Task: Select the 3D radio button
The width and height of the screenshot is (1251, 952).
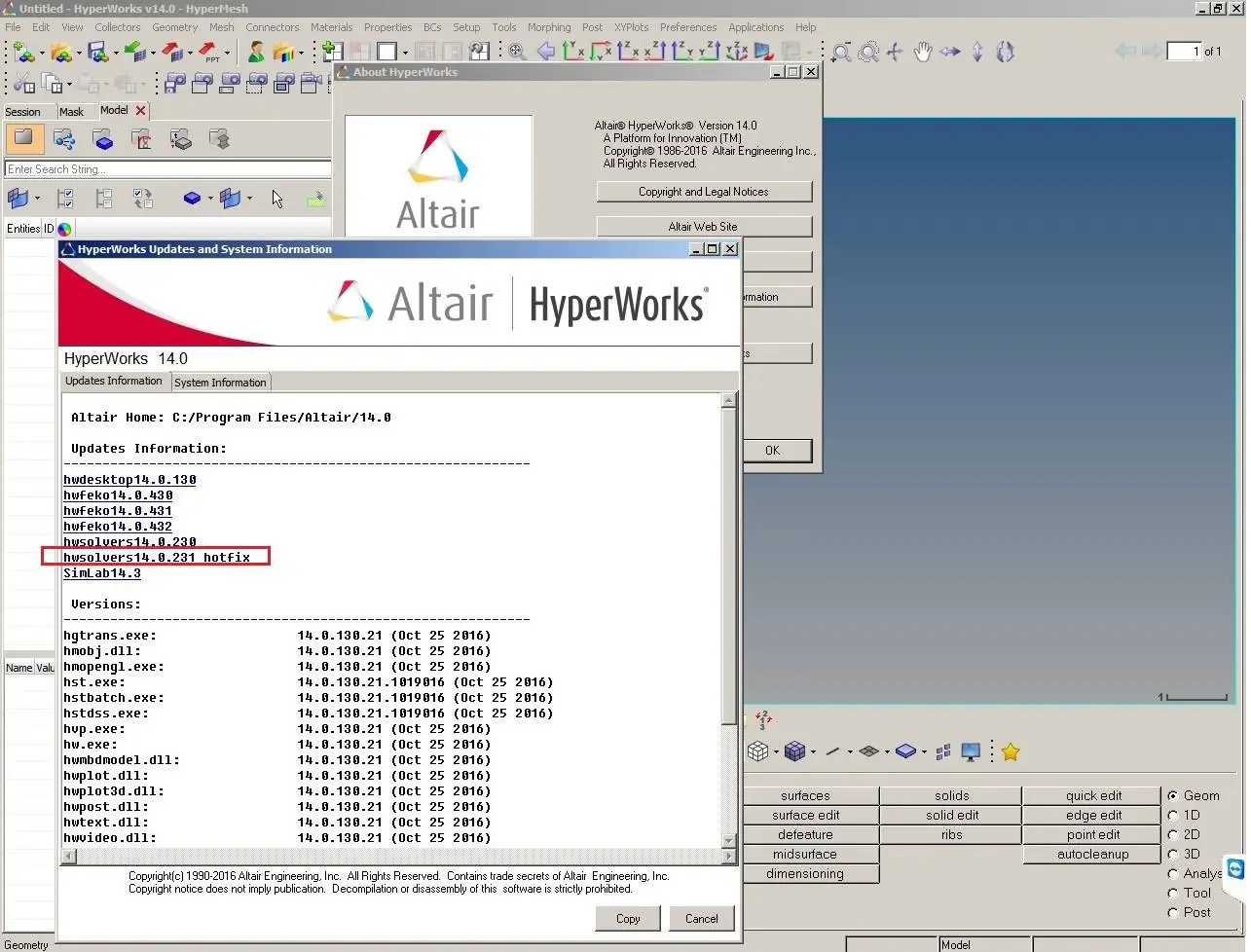Action: pos(1173,854)
